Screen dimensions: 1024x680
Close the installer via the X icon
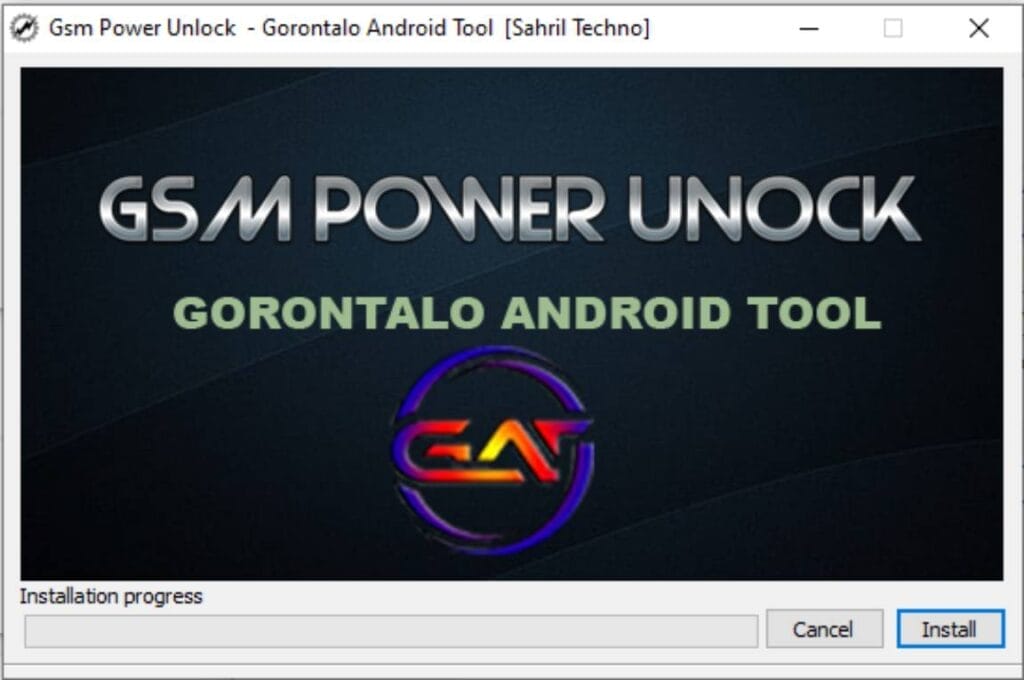(977, 28)
